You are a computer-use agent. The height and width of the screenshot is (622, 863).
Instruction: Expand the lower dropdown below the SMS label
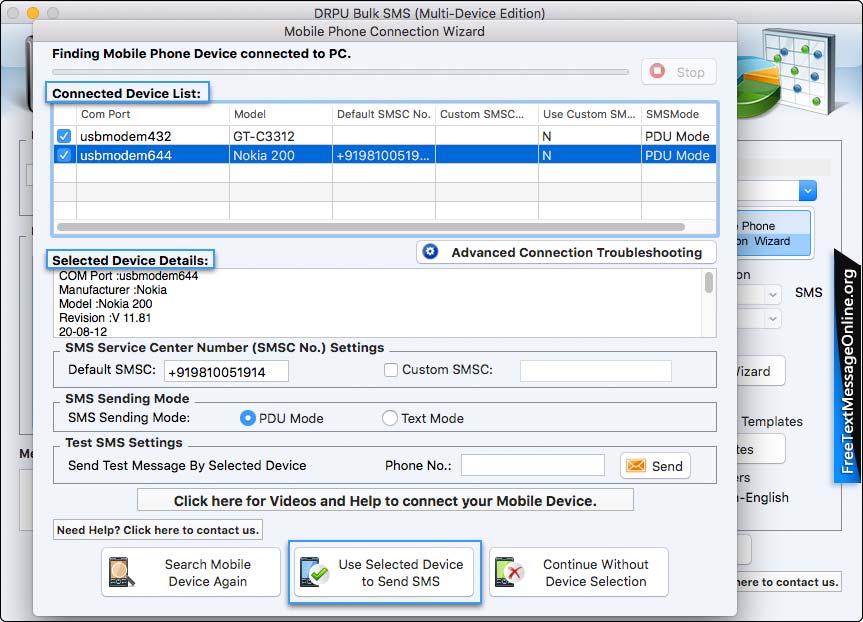(x=773, y=319)
